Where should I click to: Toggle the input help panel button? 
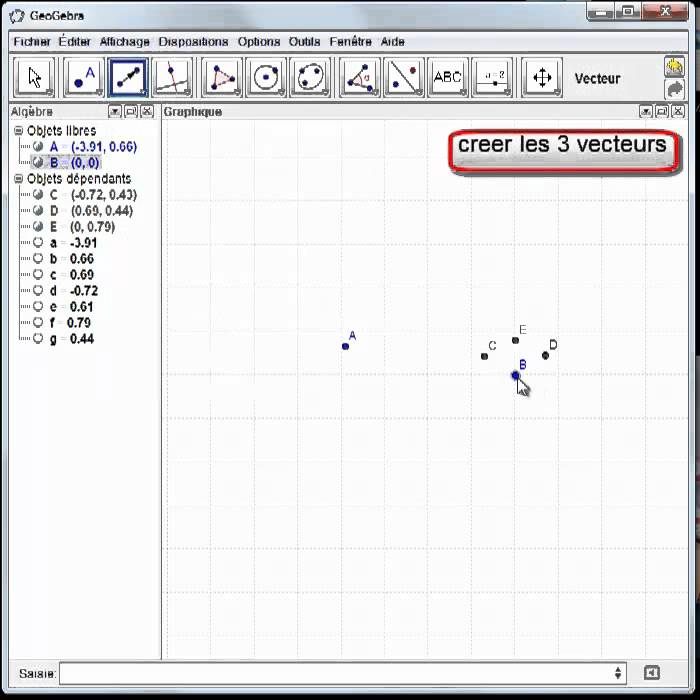point(652,673)
